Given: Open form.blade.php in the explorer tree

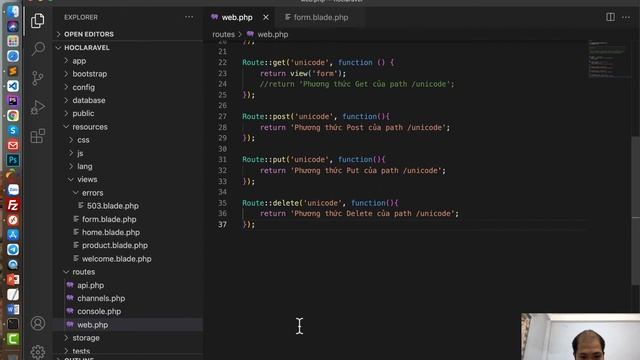Looking at the screenshot, I should 127,219.
